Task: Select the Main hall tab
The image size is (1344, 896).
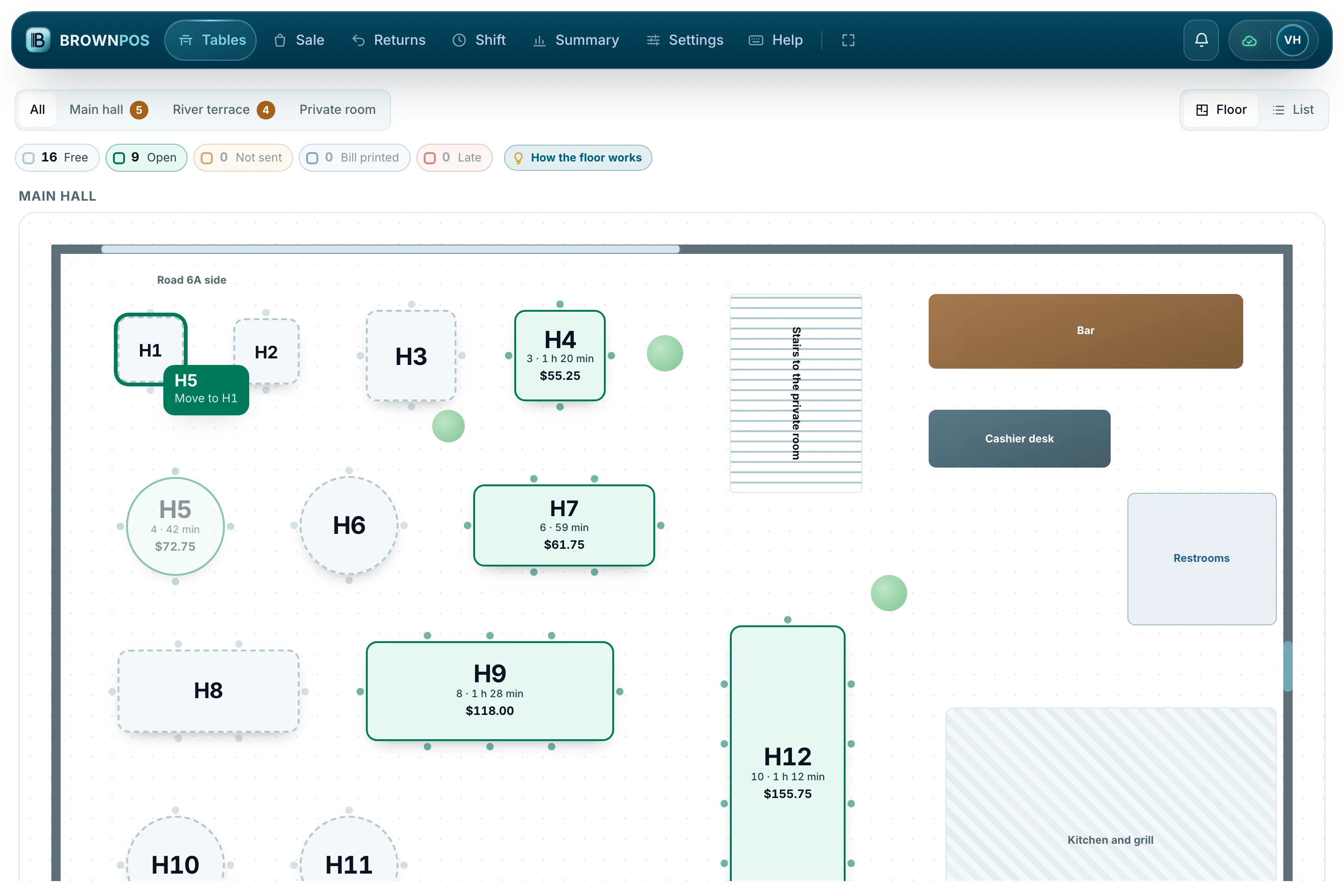Action: [108, 110]
